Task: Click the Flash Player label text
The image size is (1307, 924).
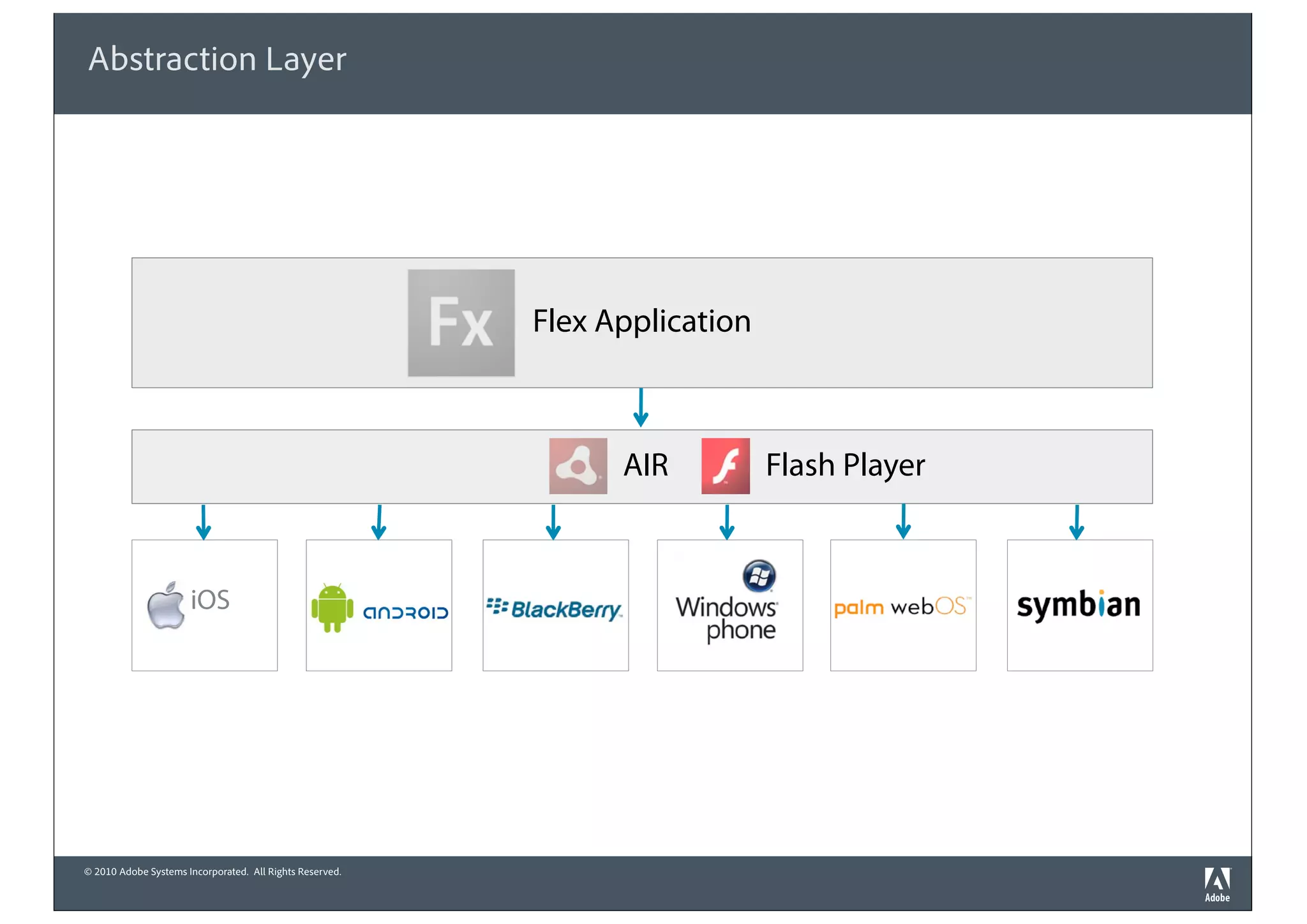Action: (845, 465)
